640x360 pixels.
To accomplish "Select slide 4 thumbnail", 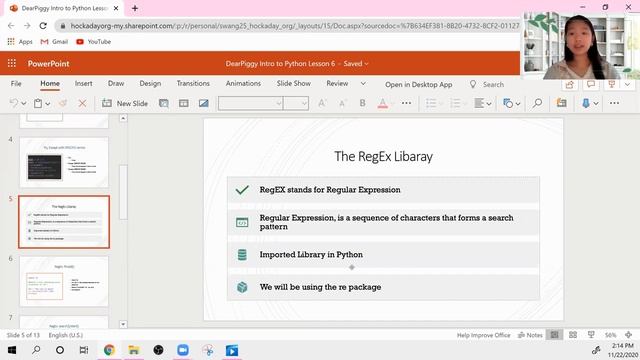I will click(x=64, y=162).
